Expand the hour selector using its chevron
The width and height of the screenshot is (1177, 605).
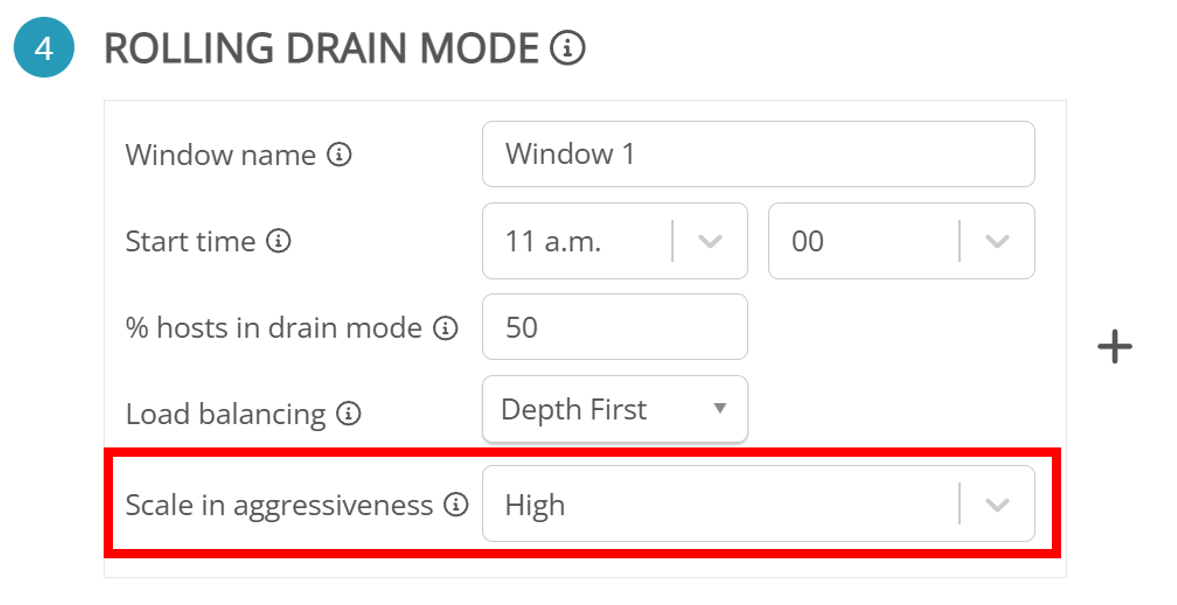710,241
